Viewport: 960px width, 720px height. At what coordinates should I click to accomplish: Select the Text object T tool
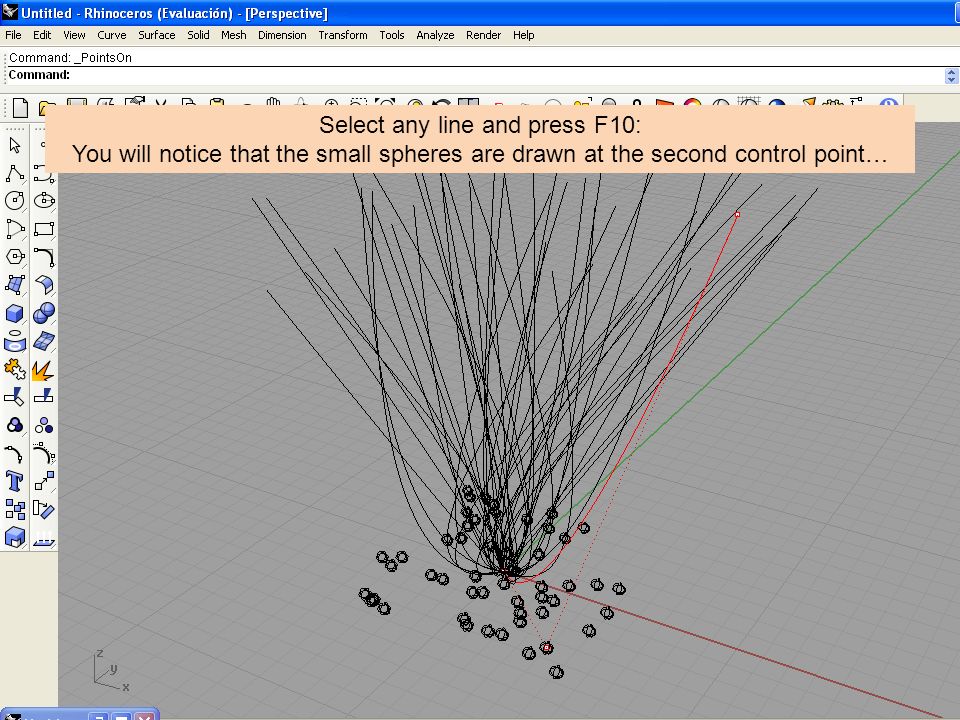[15, 481]
